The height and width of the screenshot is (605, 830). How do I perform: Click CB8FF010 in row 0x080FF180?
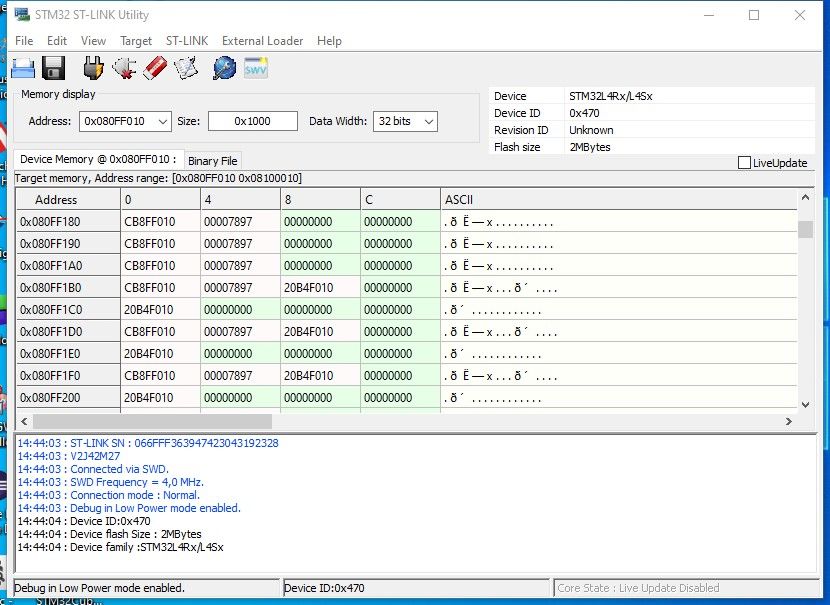tap(160, 222)
